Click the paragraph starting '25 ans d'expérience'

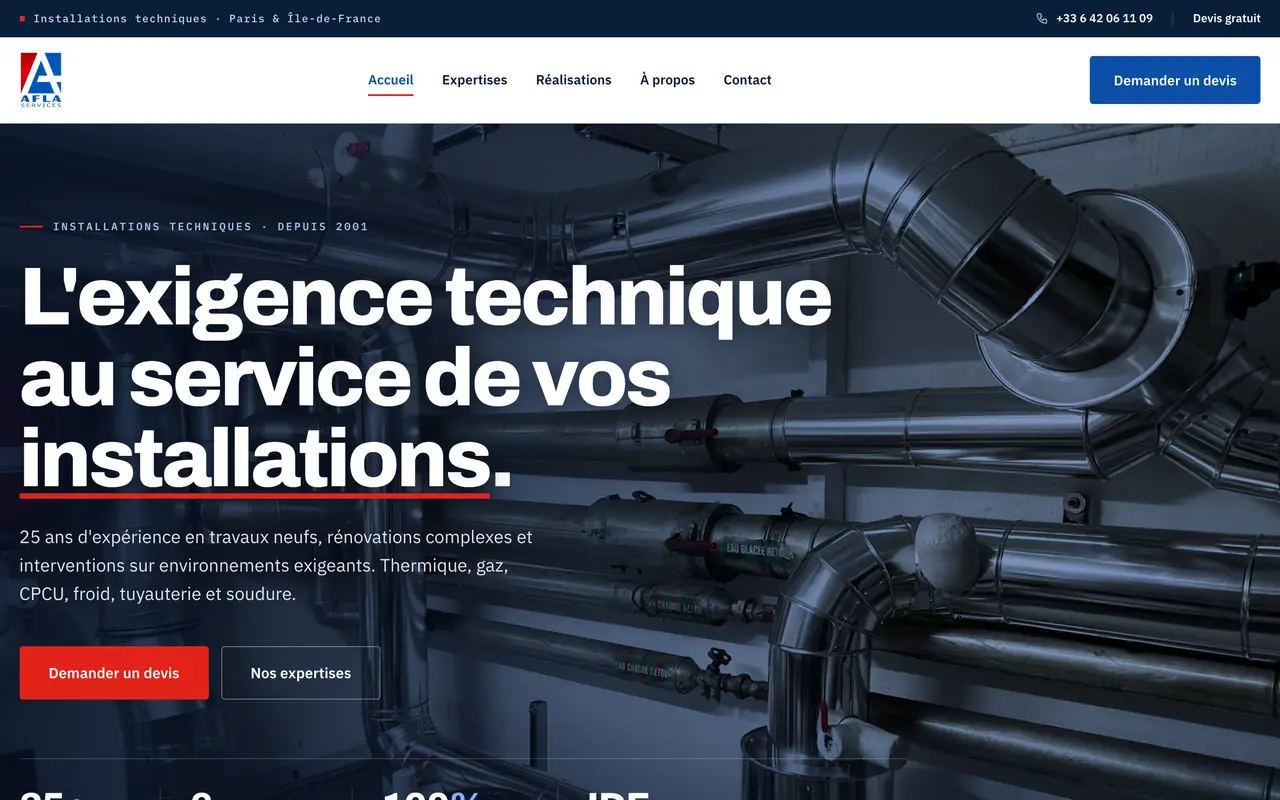(276, 565)
